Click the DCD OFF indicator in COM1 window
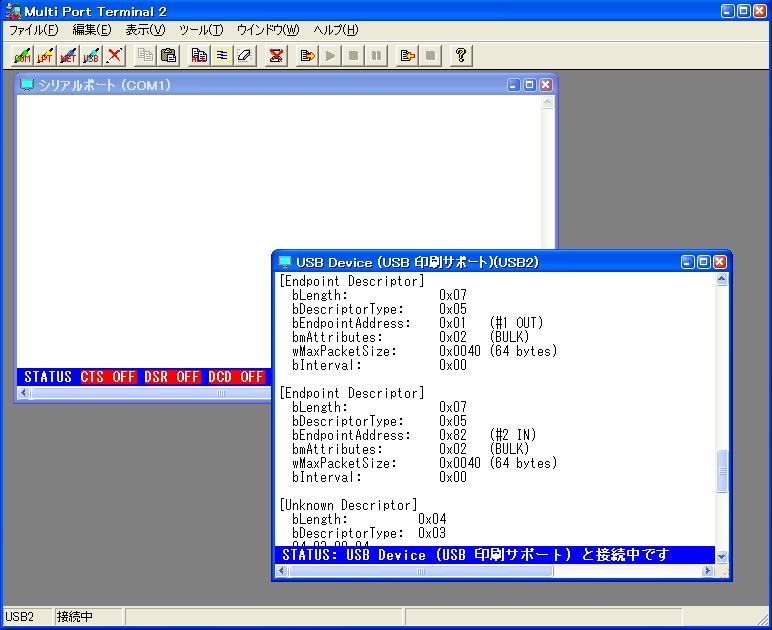The image size is (772, 630). coord(236,377)
